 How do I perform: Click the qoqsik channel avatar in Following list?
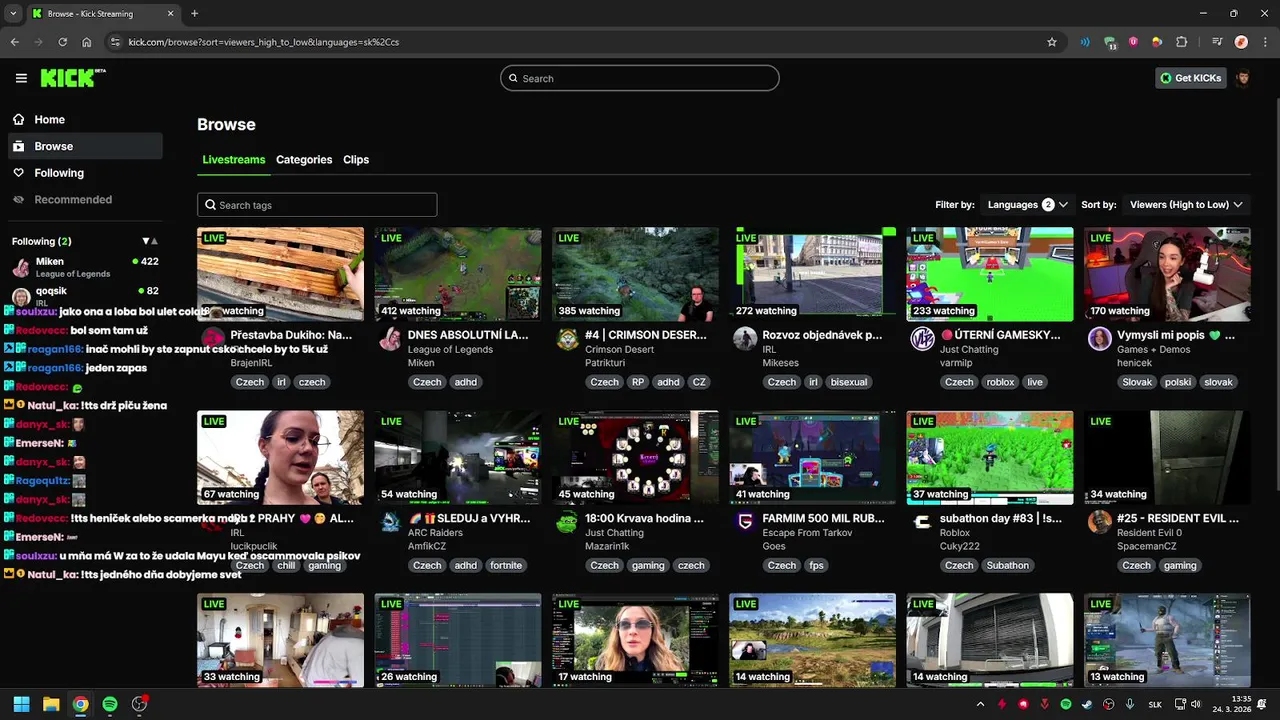21,296
